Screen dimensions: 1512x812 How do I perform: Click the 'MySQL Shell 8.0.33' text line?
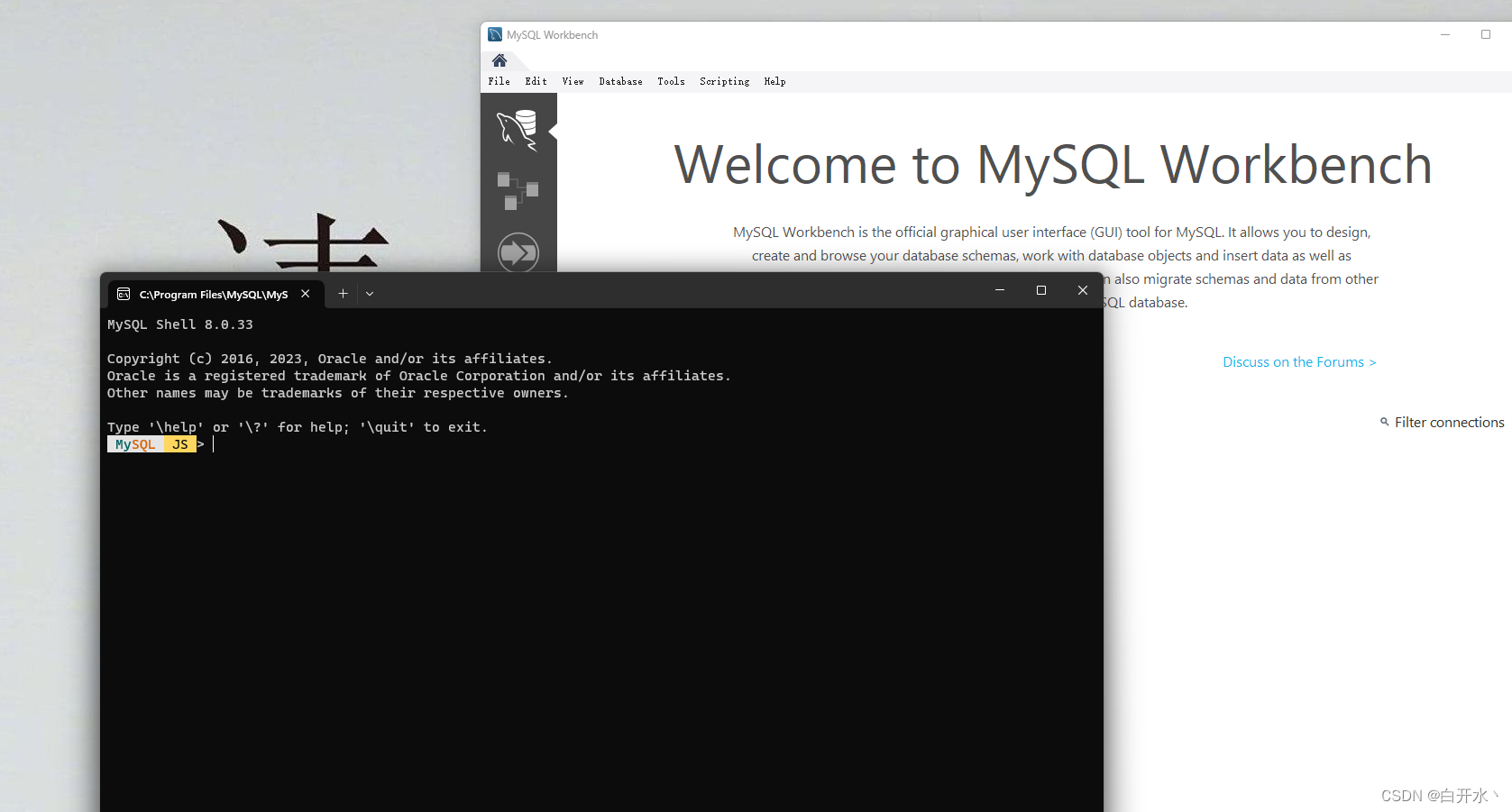tap(180, 324)
